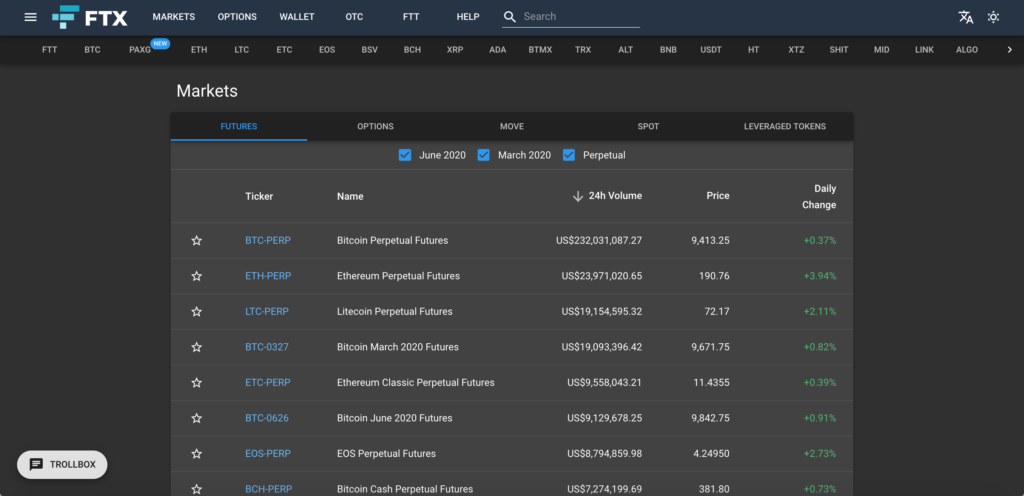The height and width of the screenshot is (496, 1024).
Task: Uncheck the Perpetual checkbox
Action: (569, 155)
